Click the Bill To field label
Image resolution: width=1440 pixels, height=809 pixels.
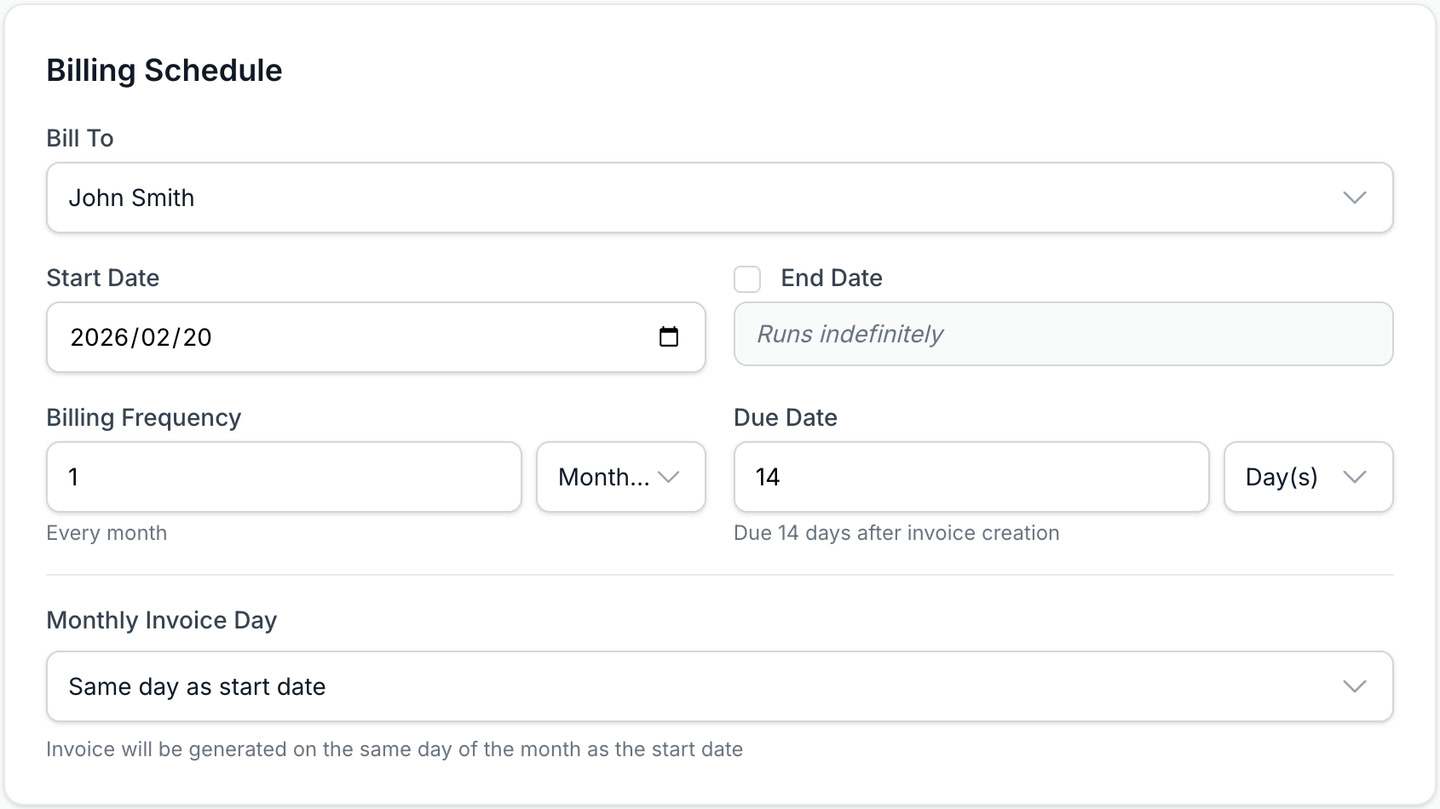80,138
